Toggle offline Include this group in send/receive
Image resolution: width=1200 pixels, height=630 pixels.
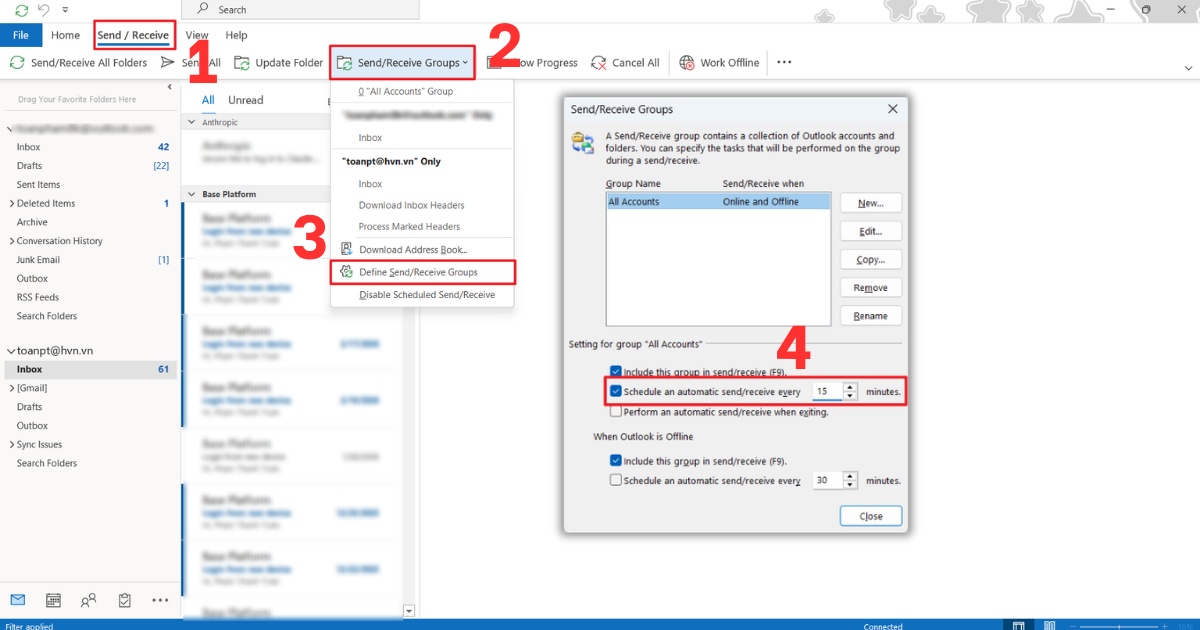click(x=616, y=461)
